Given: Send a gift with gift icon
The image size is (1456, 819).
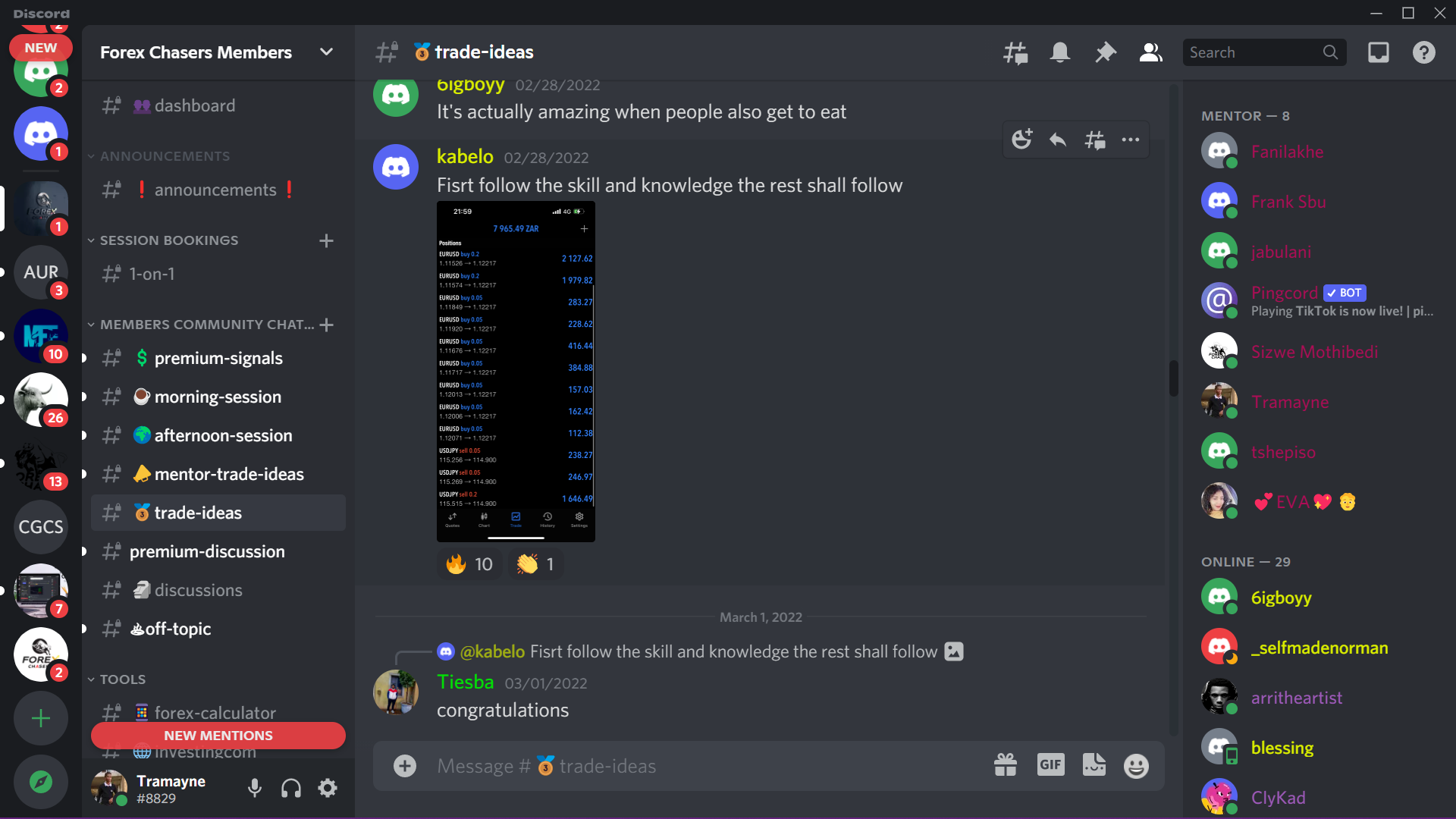Looking at the screenshot, I should (x=1006, y=765).
